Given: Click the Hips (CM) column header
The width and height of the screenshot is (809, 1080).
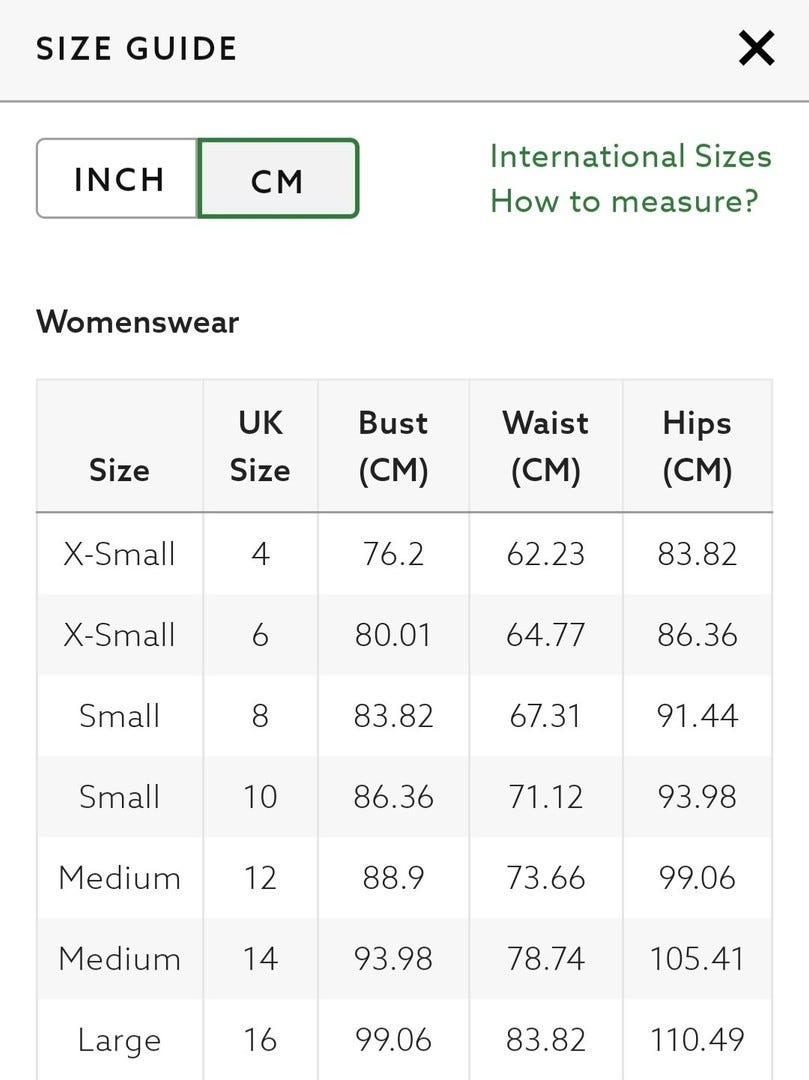Looking at the screenshot, I should 697,446.
